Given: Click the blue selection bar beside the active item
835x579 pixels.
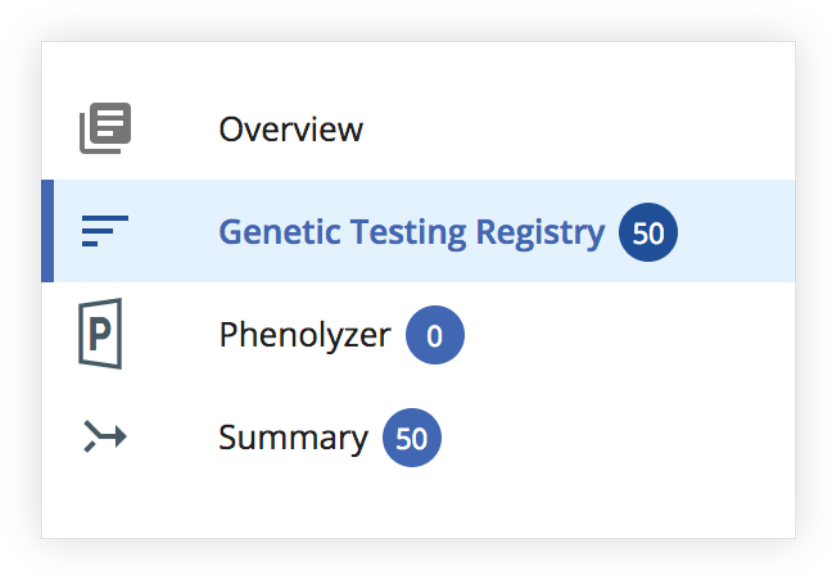Looking at the screenshot, I should (46, 231).
